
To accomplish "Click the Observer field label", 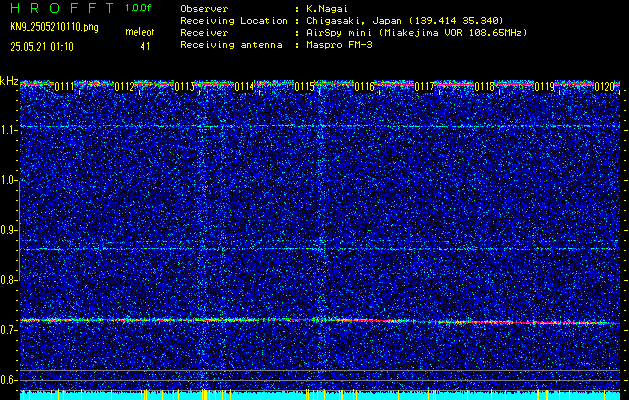I will pos(204,8).
